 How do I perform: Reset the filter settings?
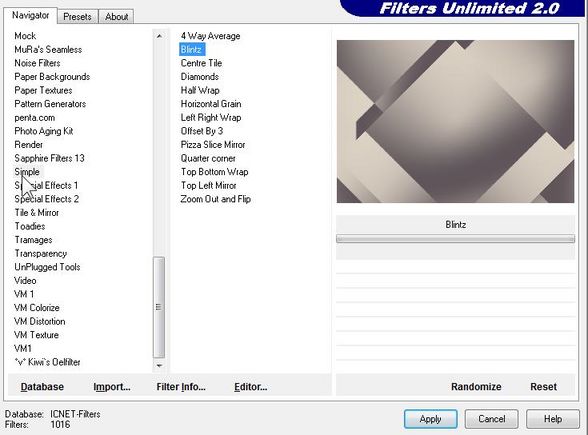[543, 387]
